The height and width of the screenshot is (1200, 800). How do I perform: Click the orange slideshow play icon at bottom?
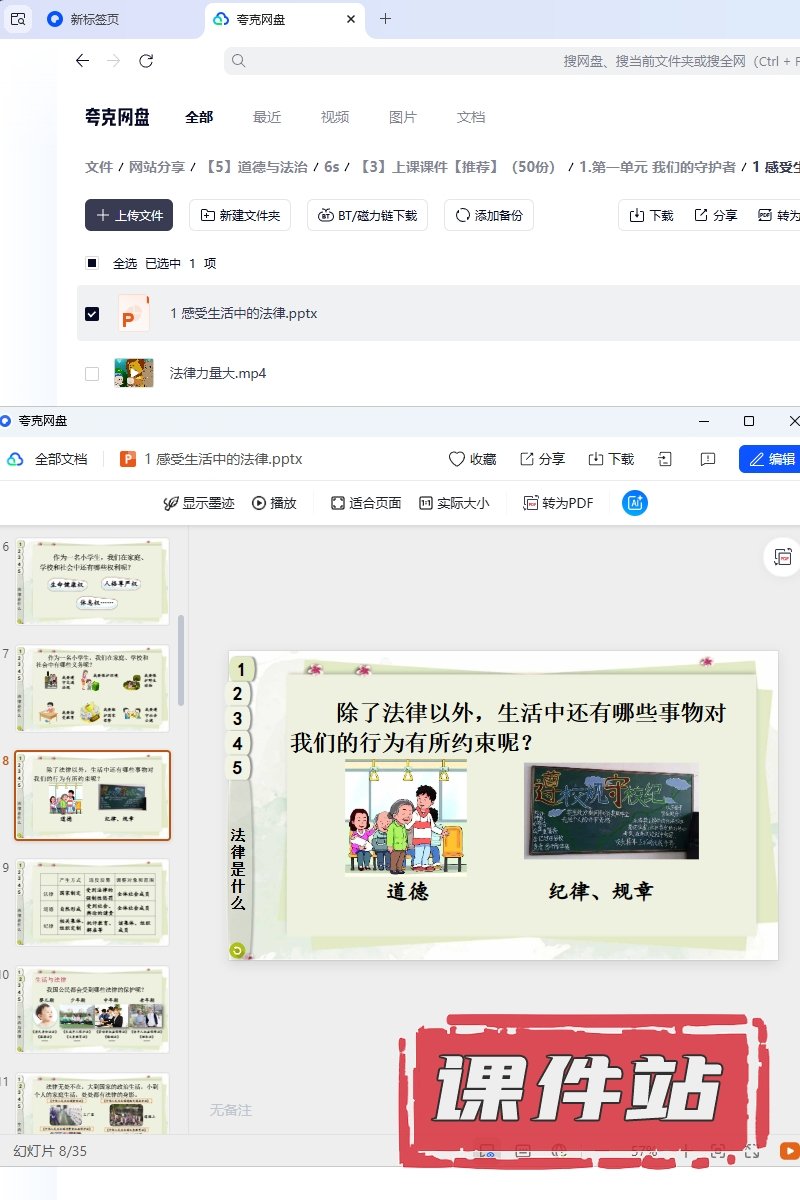[788, 1151]
